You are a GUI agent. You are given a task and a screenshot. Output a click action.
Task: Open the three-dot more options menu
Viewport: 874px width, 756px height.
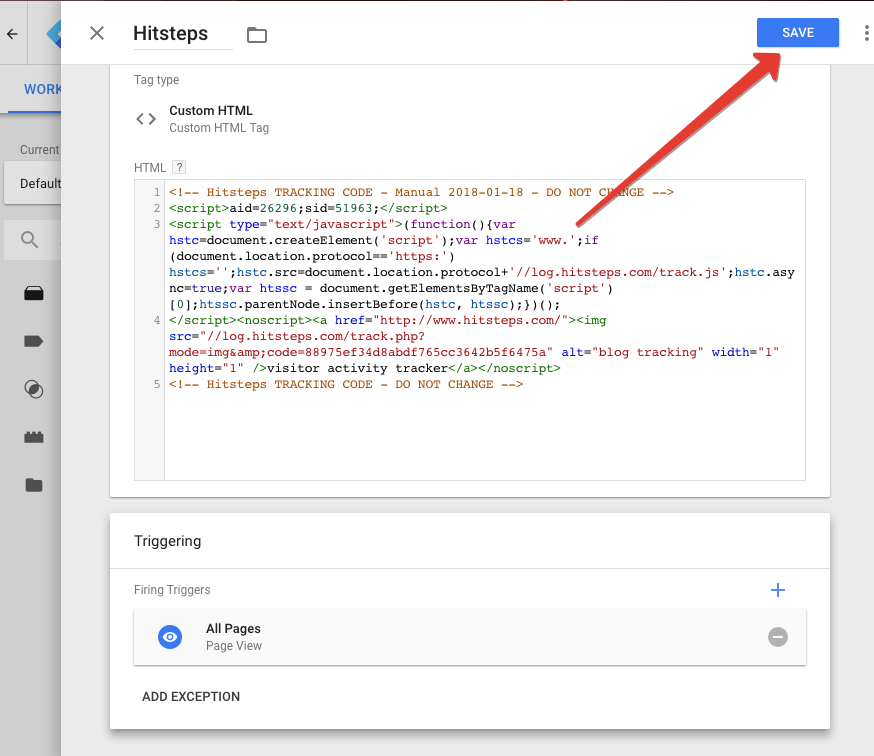(x=866, y=33)
